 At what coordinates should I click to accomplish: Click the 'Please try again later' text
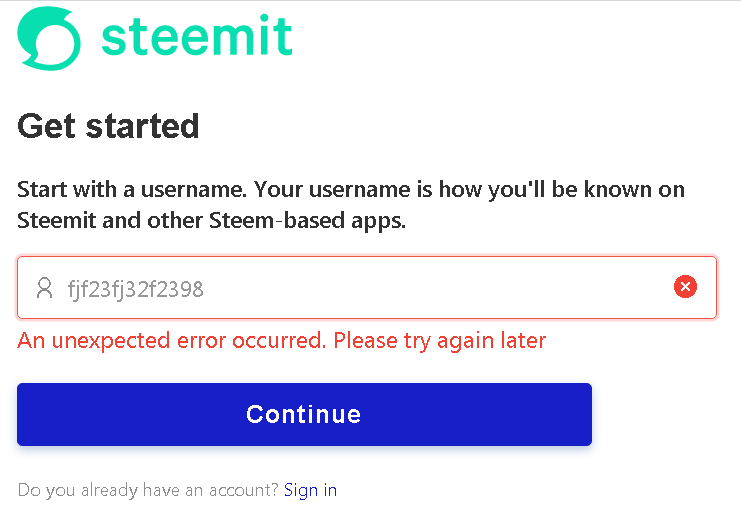click(x=440, y=341)
